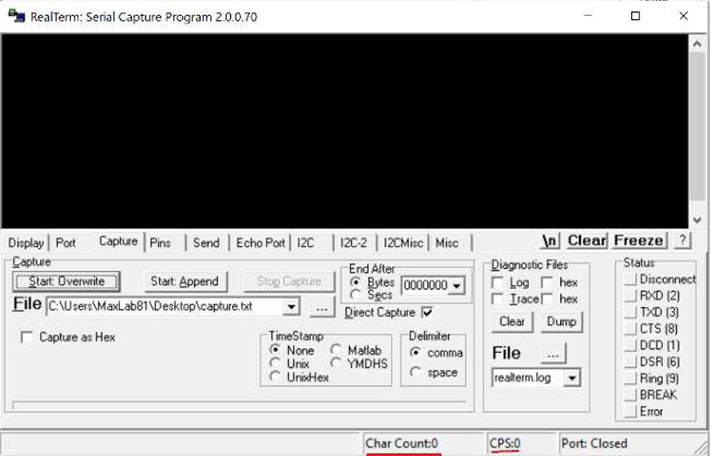The height and width of the screenshot is (456, 710).
Task: Toggle the Direct Capture checkbox
Action: click(x=427, y=312)
